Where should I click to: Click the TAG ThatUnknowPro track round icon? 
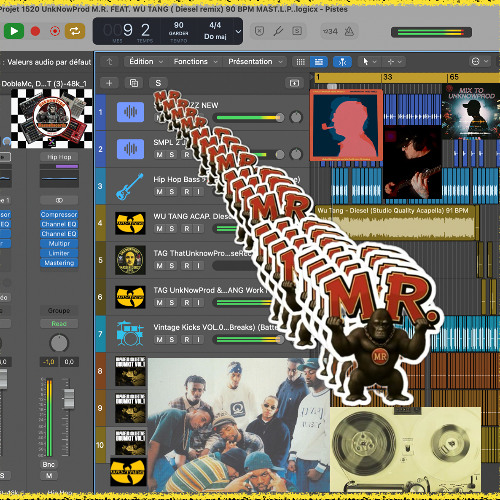(x=130, y=260)
